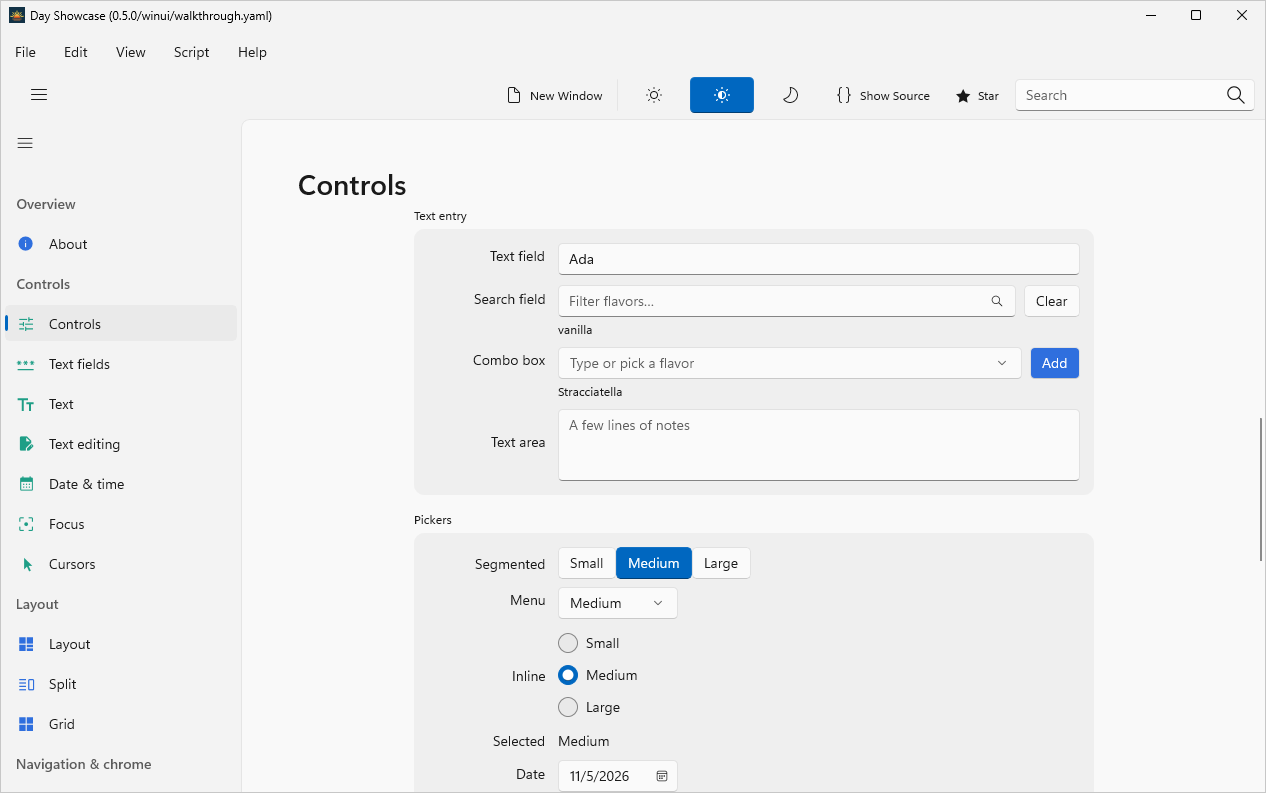
Task: Click the Text fields dots icon
Action: point(26,364)
